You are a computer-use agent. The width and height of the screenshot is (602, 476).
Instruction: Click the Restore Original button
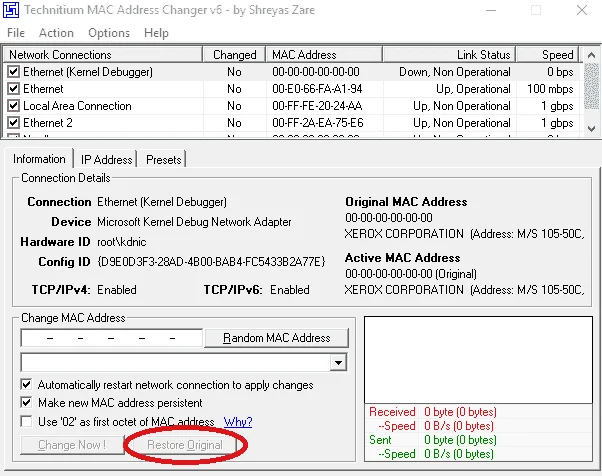184,445
